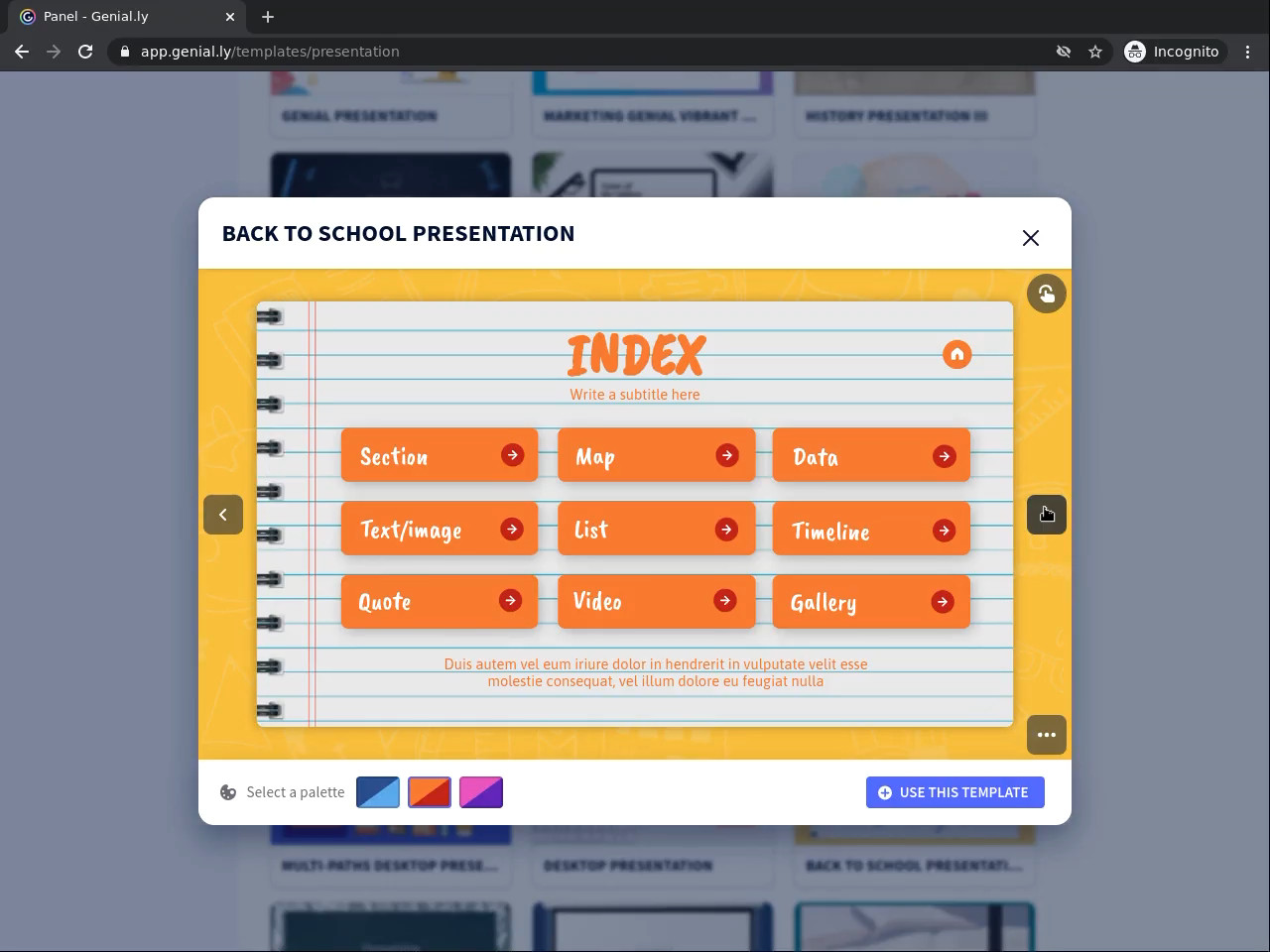Select the pink-purple color palette
The height and width of the screenshot is (952, 1270).
481,792
